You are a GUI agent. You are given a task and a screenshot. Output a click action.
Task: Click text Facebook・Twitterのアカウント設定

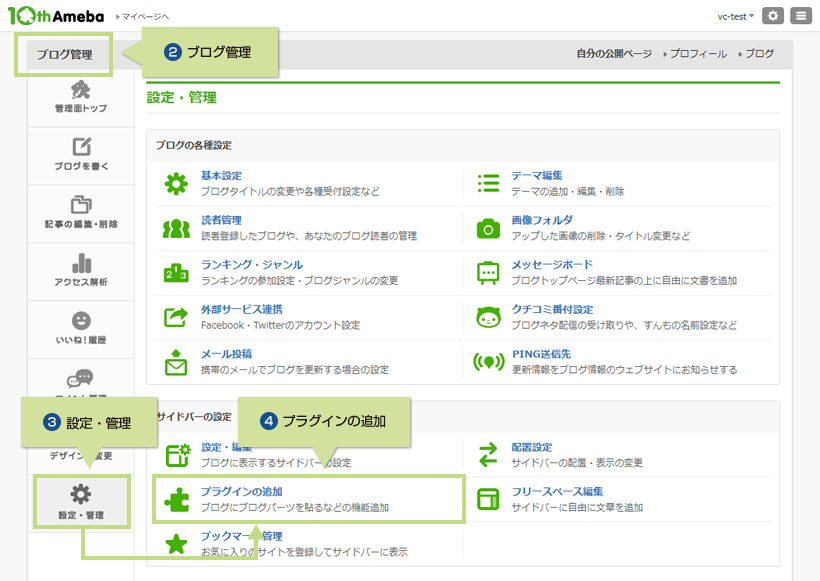click(280, 325)
